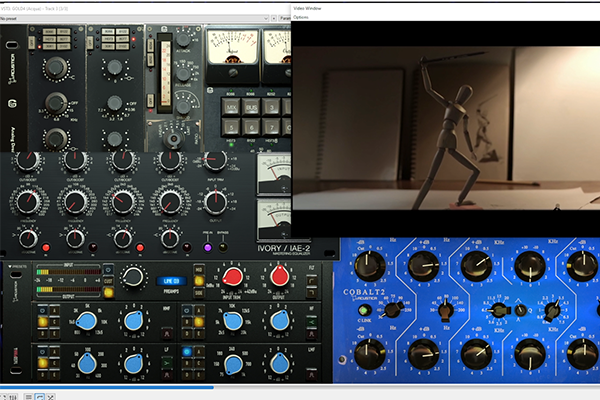Open the LINE 03 preamp selector display
This screenshot has width=600, height=400.
[171, 281]
